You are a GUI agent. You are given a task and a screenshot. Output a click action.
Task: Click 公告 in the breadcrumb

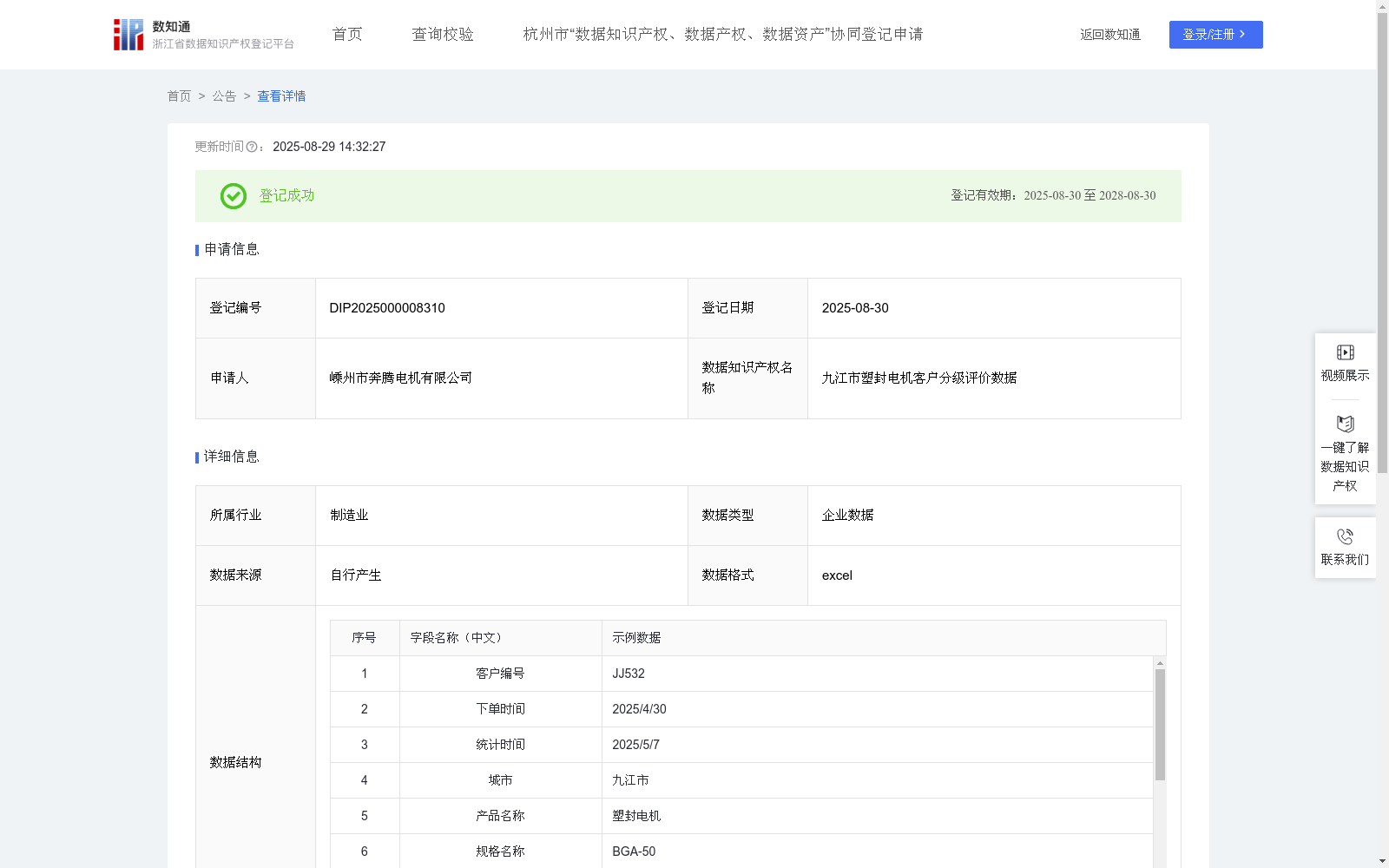[224, 96]
